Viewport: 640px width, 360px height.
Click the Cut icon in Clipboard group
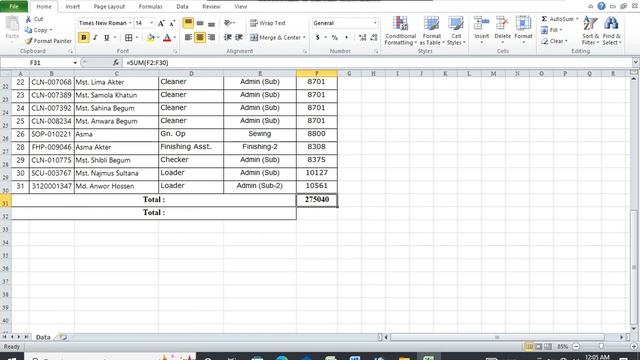coord(29,19)
